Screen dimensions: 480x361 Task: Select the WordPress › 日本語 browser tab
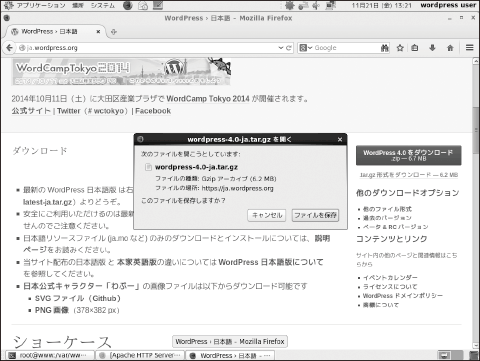pos(56,32)
